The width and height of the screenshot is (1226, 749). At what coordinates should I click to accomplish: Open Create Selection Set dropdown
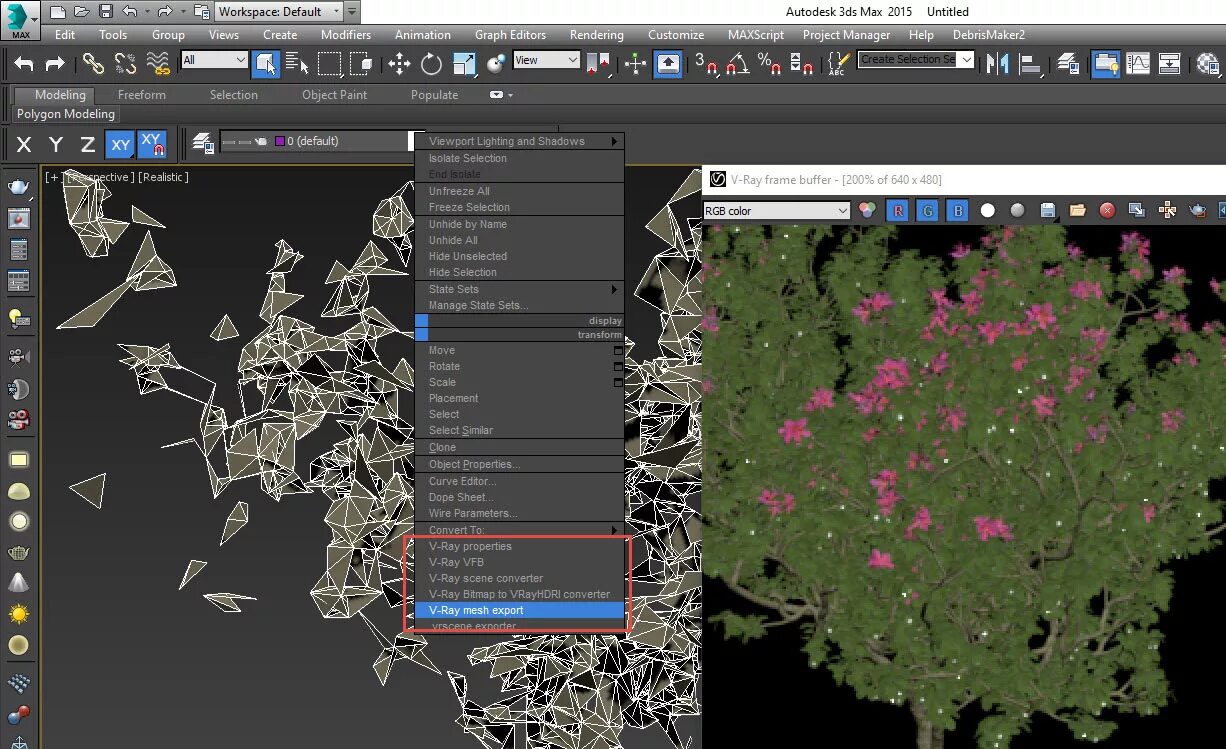(x=916, y=59)
